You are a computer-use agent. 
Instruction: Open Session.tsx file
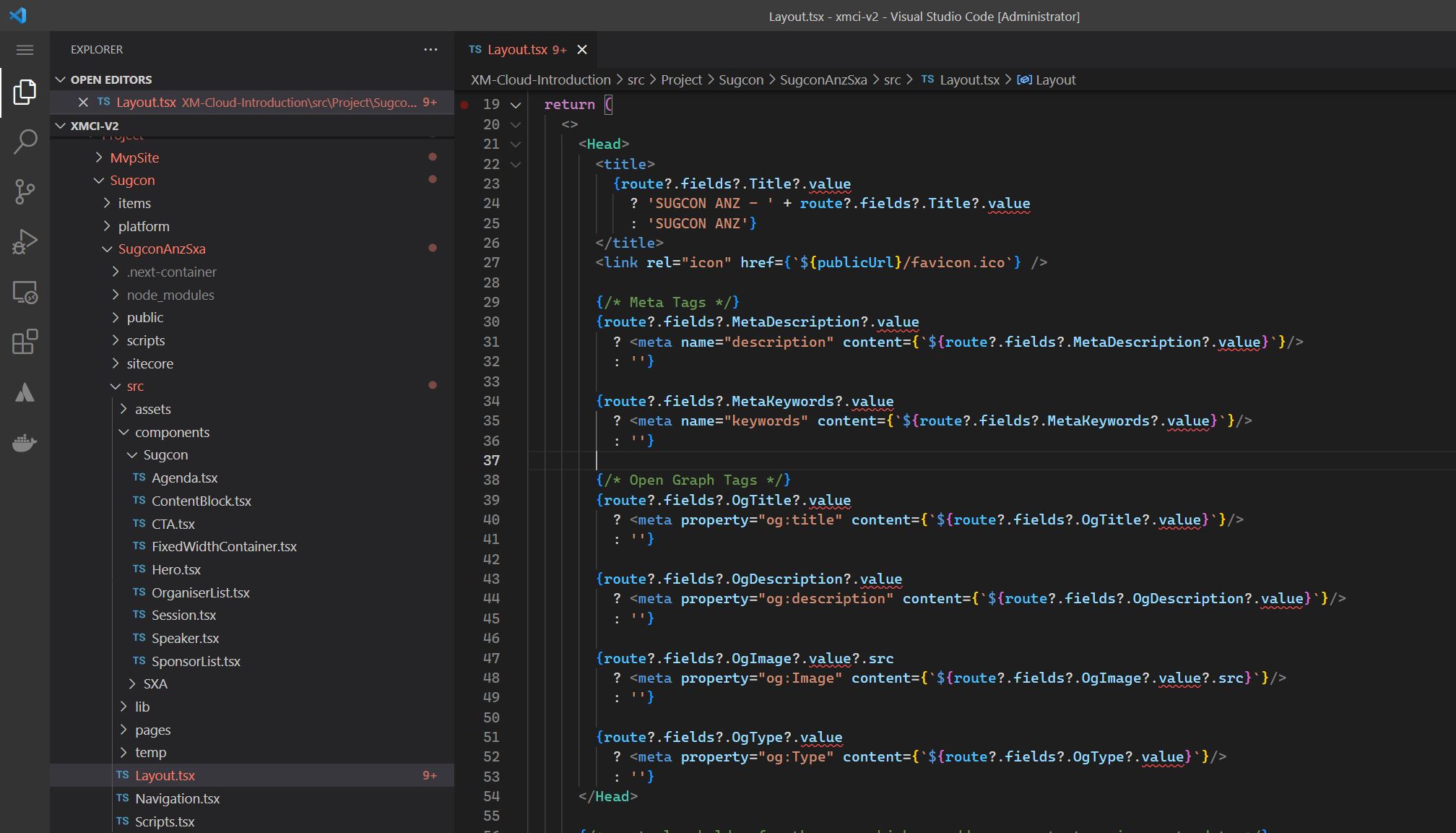pos(183,616)
